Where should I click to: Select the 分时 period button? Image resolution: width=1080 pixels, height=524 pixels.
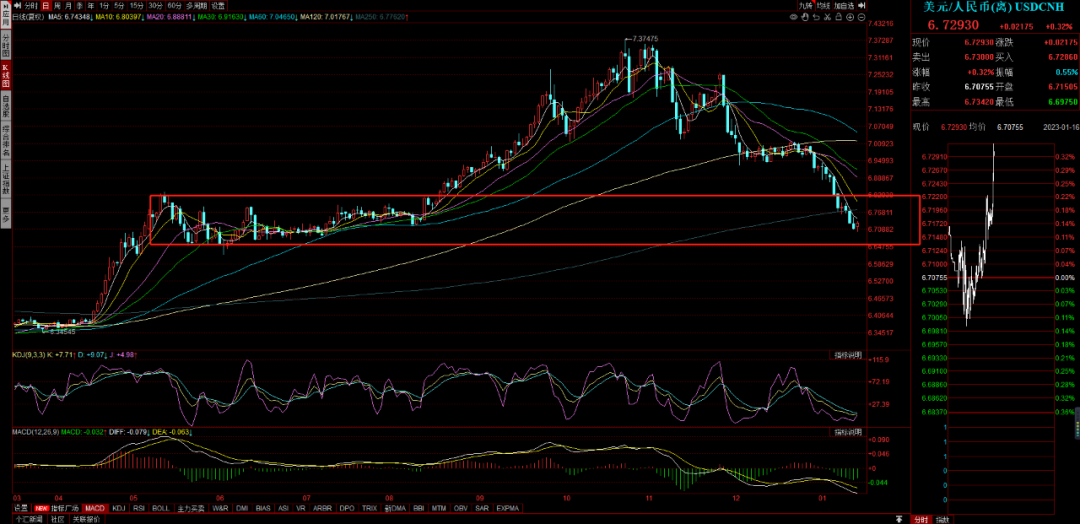(31, 6)
